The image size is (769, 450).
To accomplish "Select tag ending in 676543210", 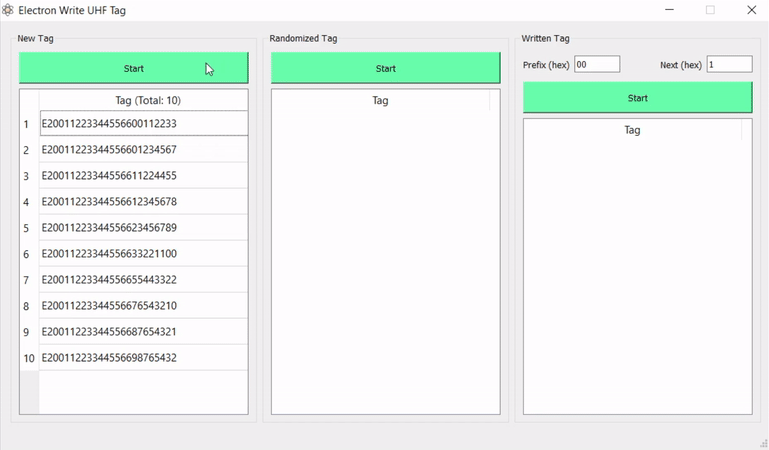I will (143, 306).
